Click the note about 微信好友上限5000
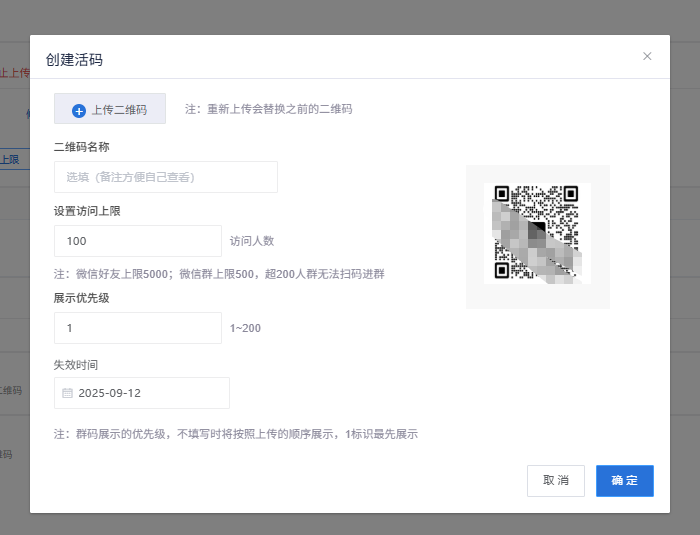700x535 pixels. [x=219, y=274]
